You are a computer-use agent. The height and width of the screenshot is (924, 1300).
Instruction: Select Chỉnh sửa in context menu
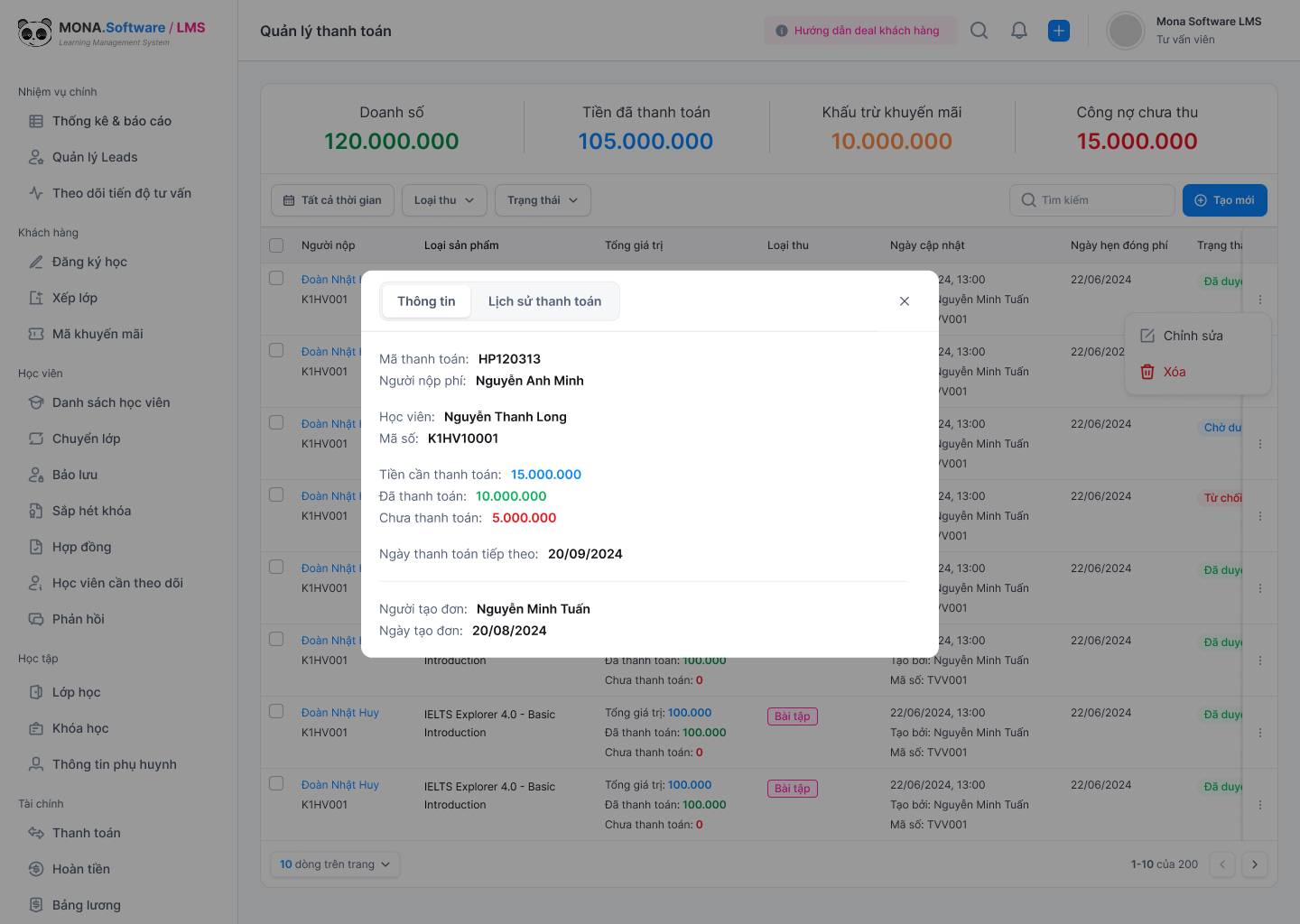coord(1198,336)
